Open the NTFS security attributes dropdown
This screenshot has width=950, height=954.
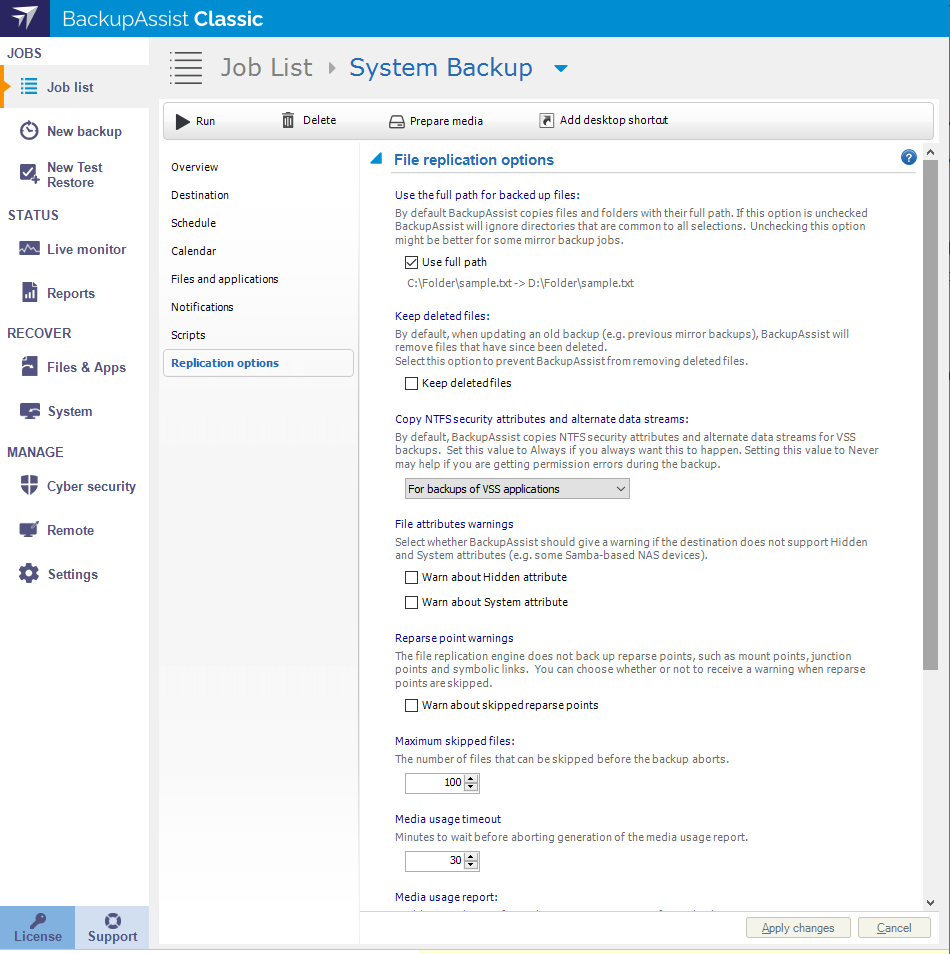click(517, 489)
